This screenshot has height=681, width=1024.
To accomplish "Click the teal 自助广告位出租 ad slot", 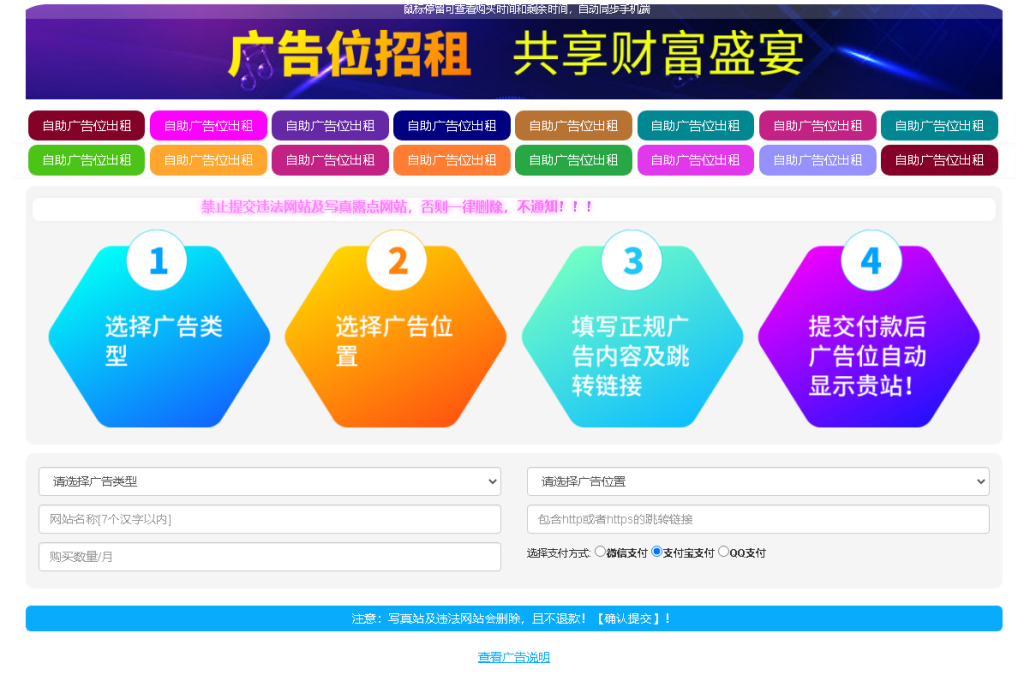I will point(695,125).
